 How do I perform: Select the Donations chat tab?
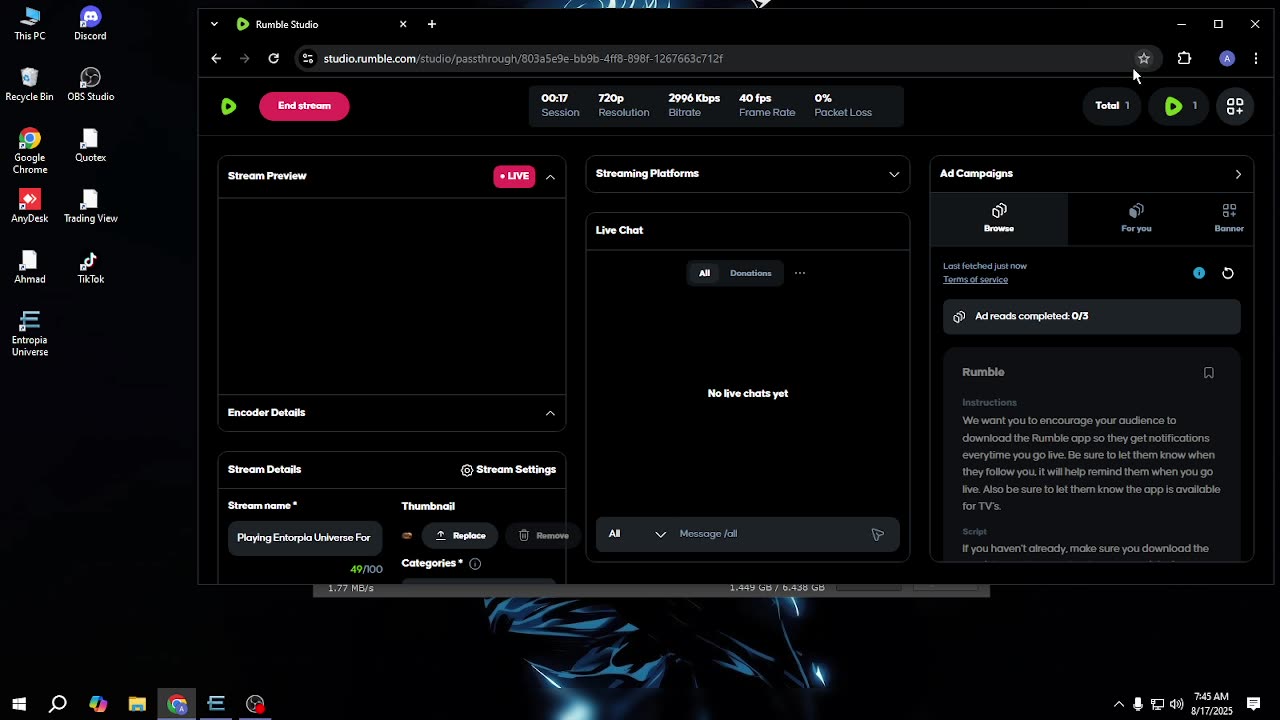(750, 273)
